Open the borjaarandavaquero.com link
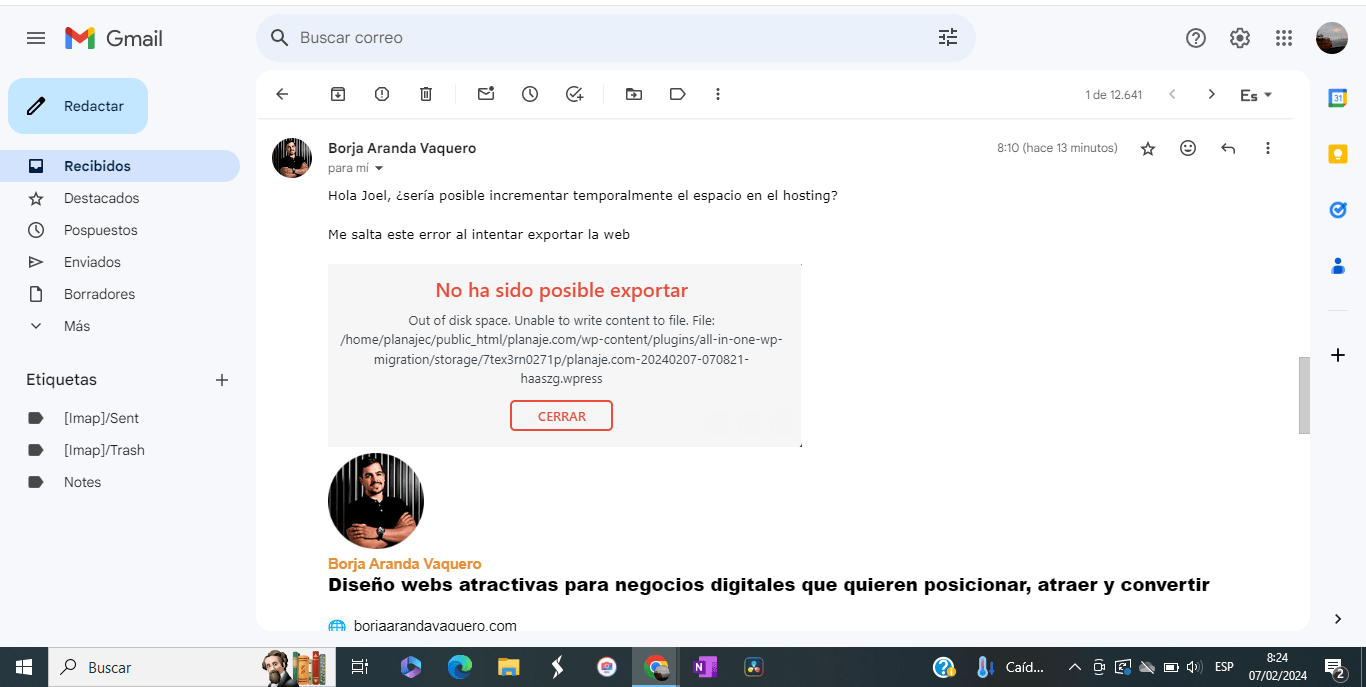Image resolution: width=1366 pixels, height=687 pixels. click(x=435, y=626)
